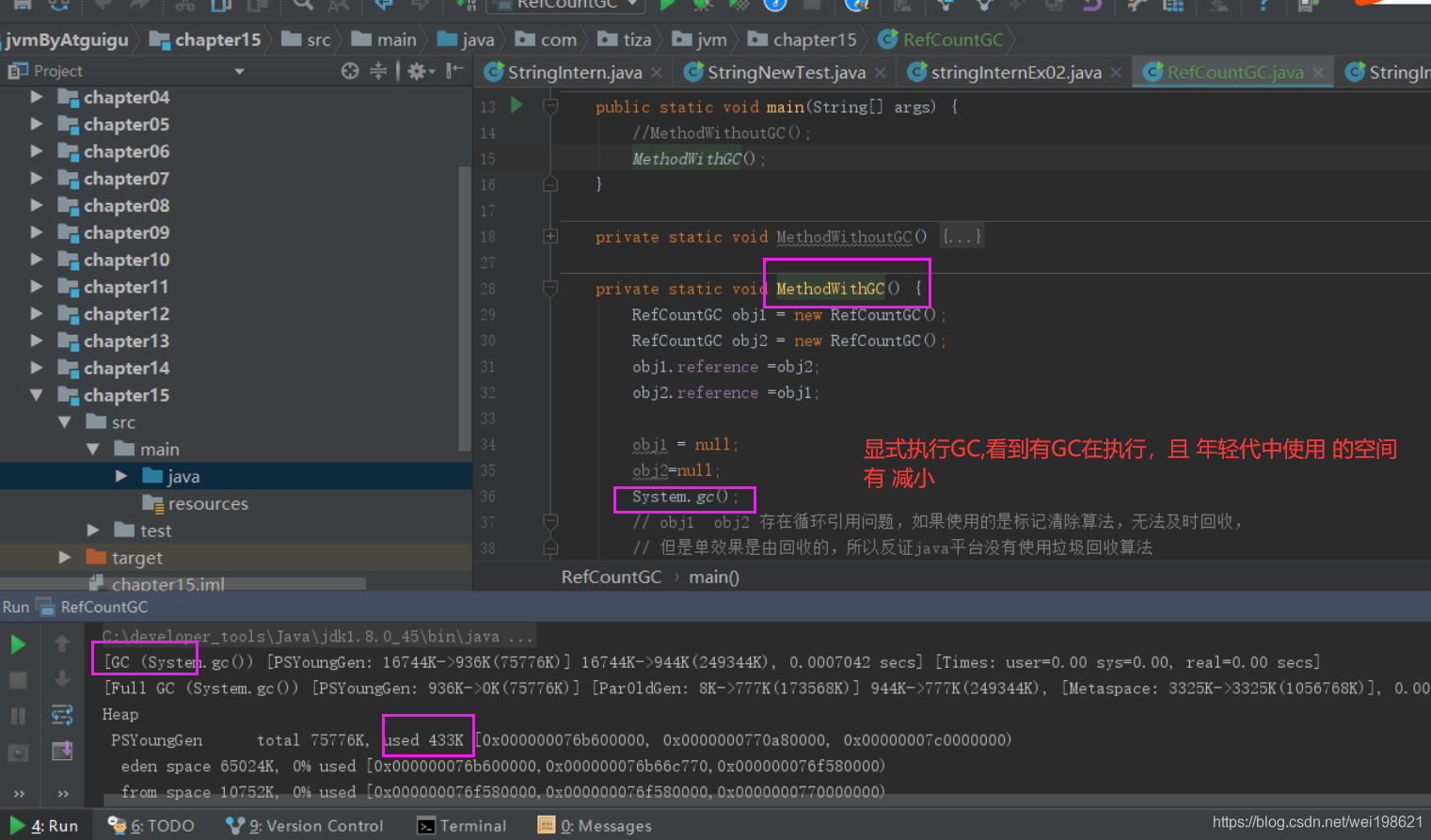
Task: Expand the folded java command line in console
Action: [319, 637]
